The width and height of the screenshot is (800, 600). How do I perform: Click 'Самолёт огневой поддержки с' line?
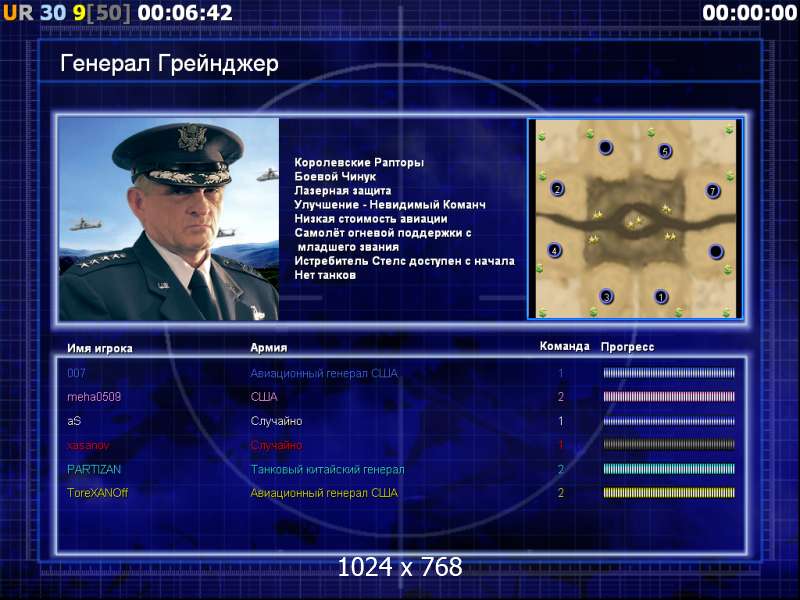coord(383,233)
